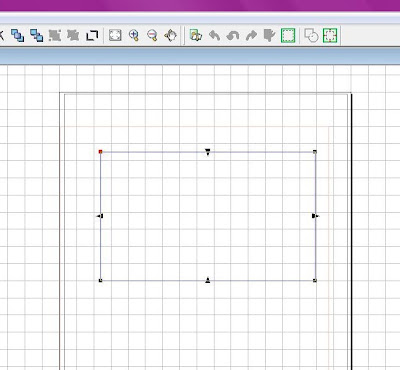Image resolution: width=400 pixels, height=370 pixels.
Task: Click the red top-left corner handle
Action: coord(100,152)
